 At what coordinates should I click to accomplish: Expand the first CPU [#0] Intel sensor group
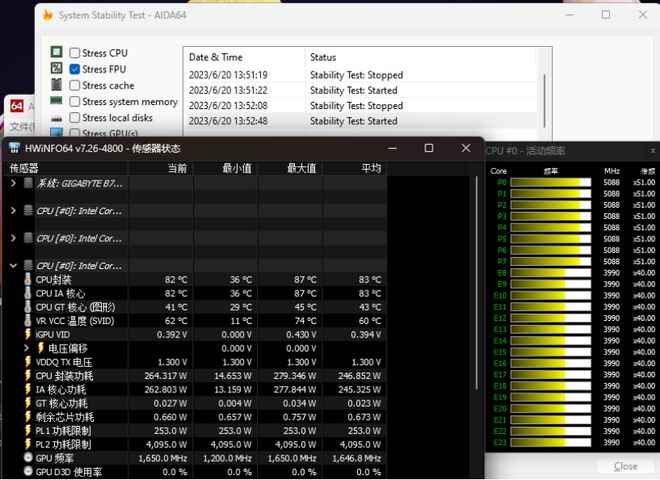[x=13, y=210]
